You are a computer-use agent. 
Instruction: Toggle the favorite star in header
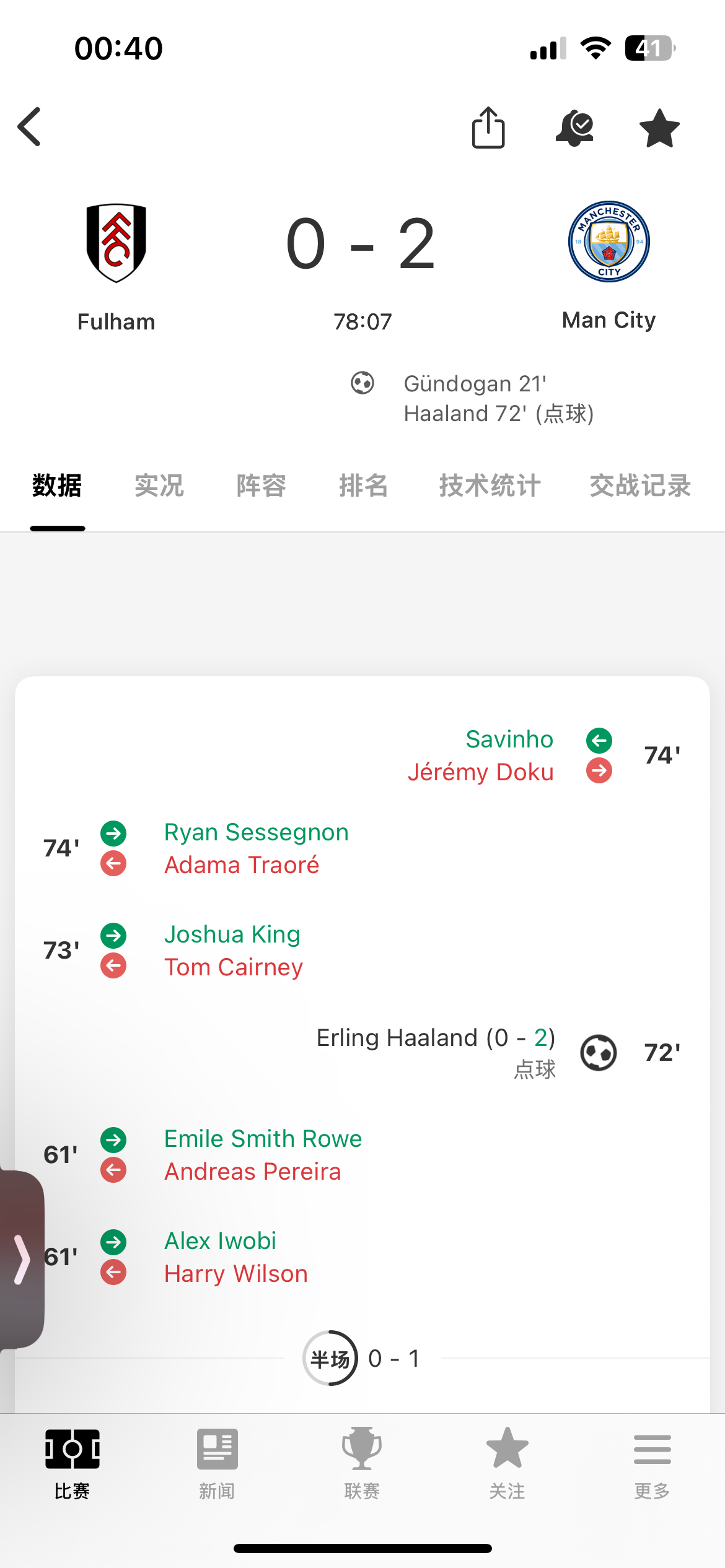(659, 128)
